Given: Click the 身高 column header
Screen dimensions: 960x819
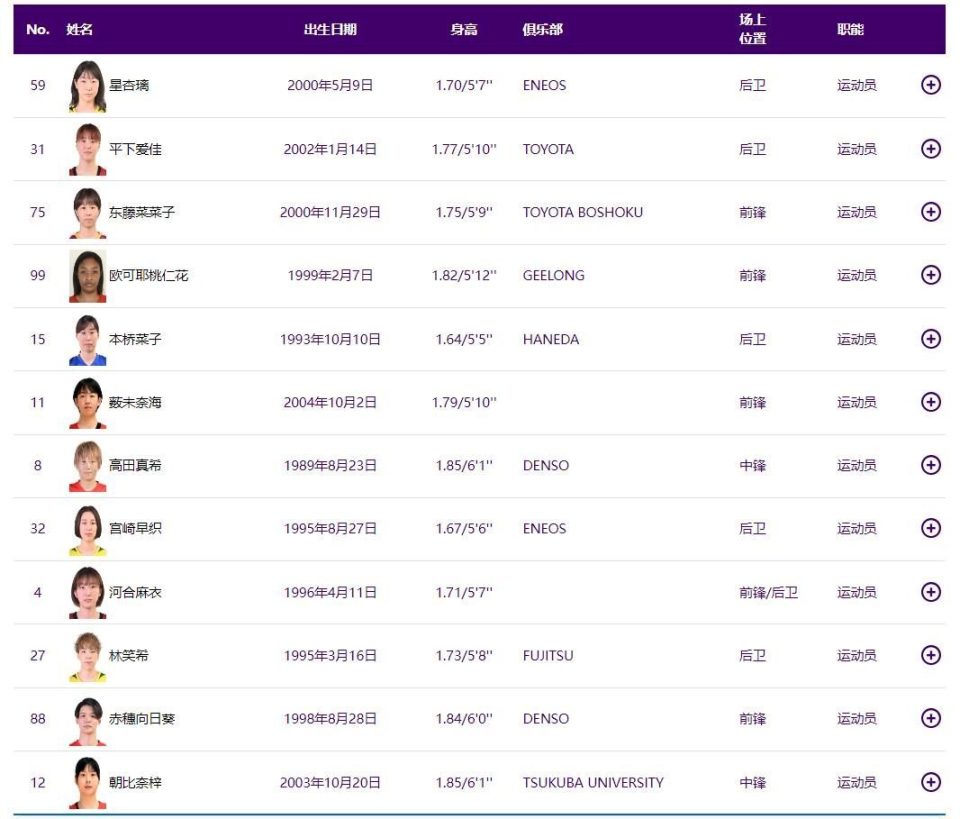Looking at the screenshot, I should (x=464, y=29).
